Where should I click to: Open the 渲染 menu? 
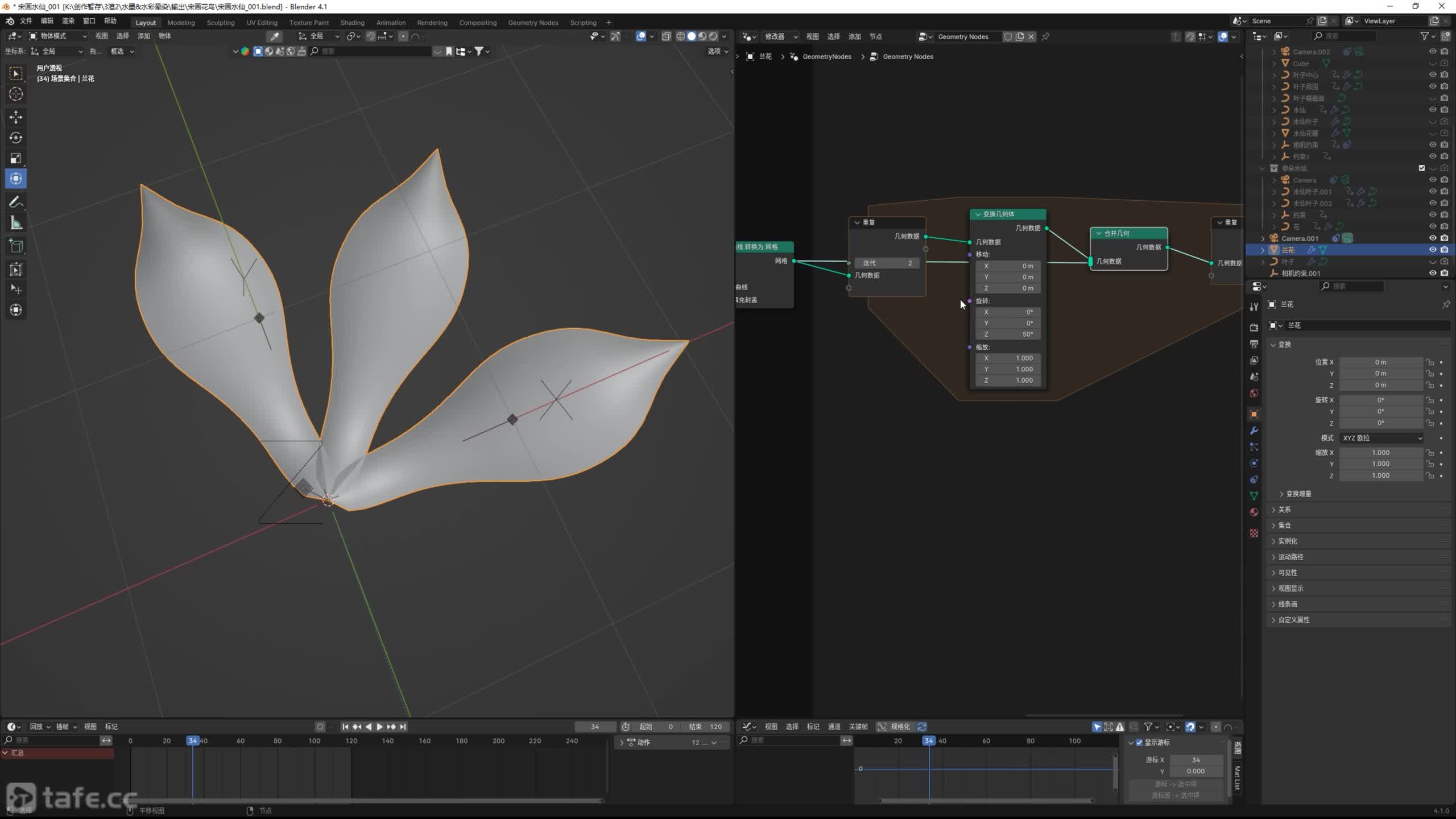68,21
